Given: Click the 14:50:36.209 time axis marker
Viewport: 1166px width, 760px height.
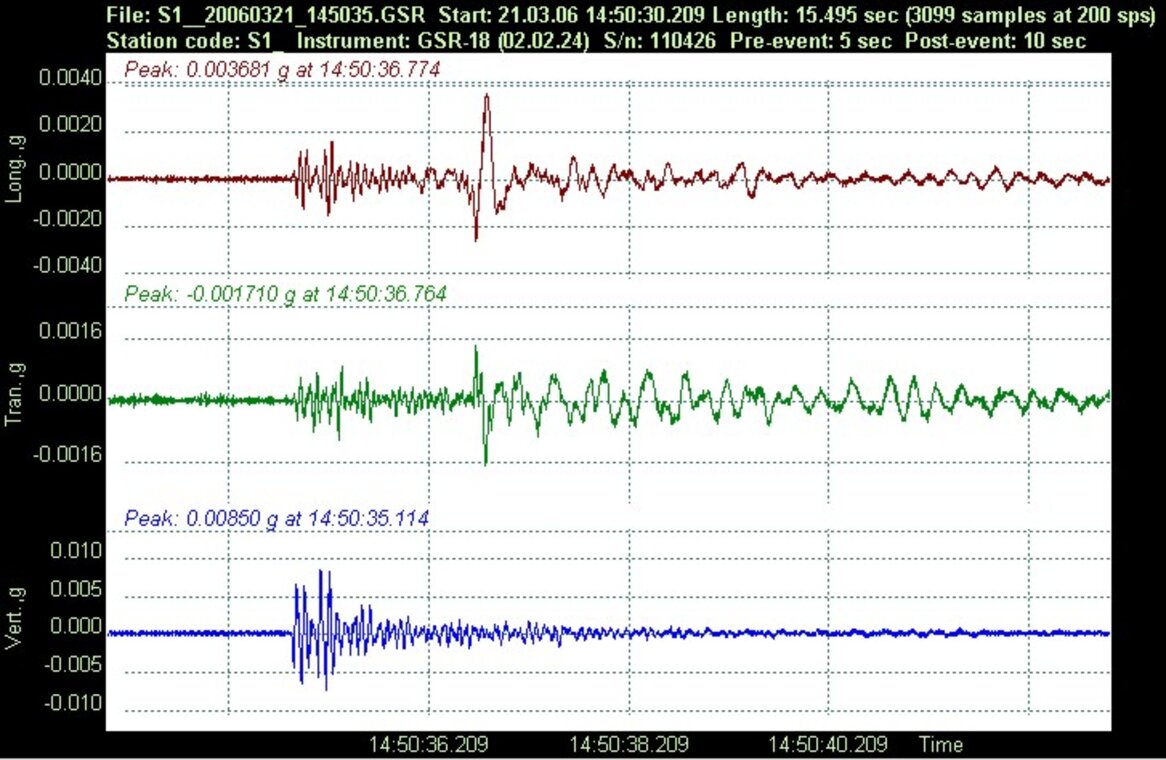Looking at the screenshot, I should [x=429, y=744].
